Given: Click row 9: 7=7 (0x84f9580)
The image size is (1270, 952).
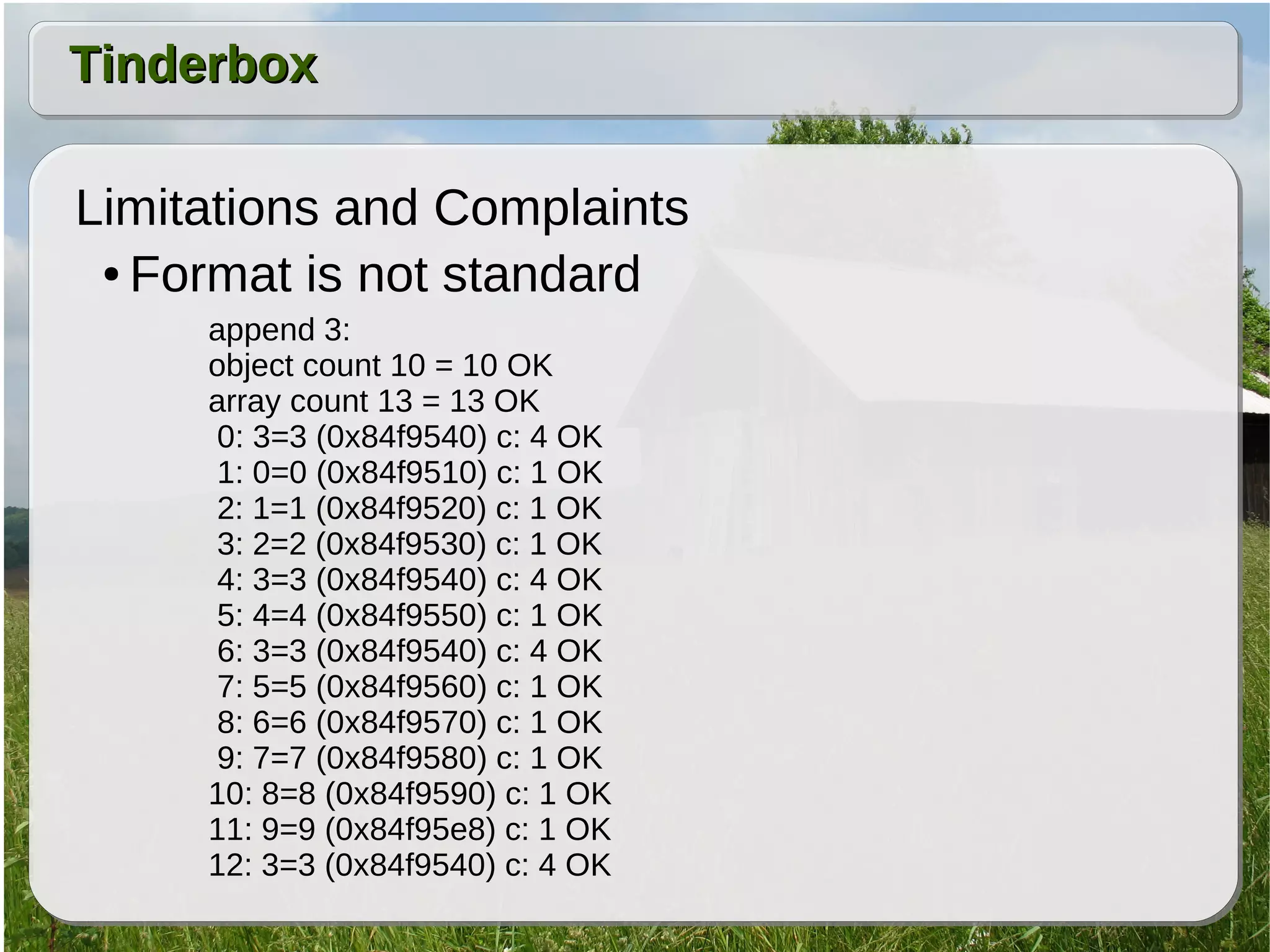Looking at the screenshot, I should coord(409,758).
